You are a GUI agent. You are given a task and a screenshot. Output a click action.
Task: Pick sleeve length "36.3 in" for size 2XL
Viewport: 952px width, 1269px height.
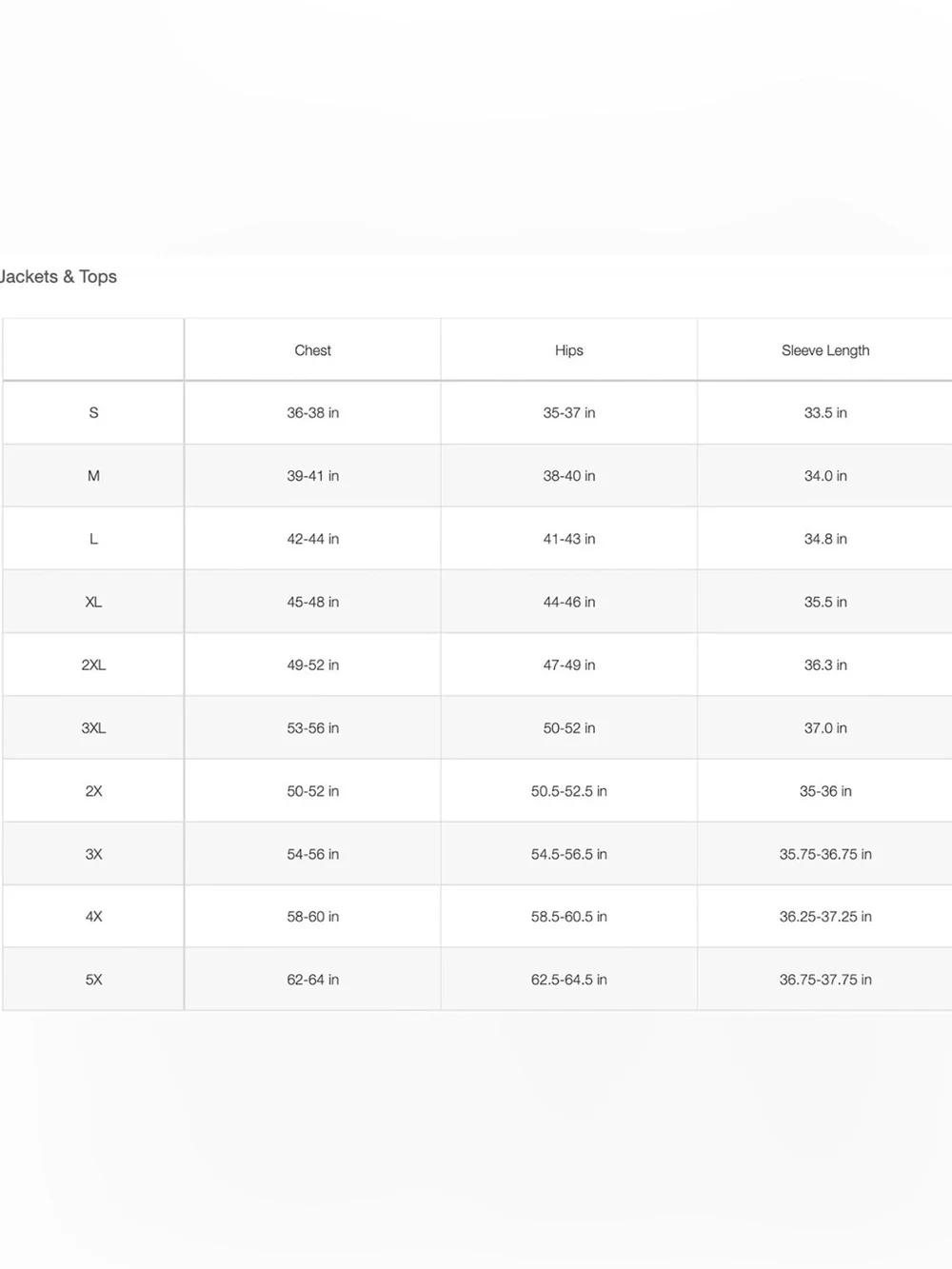coord(825,664)
